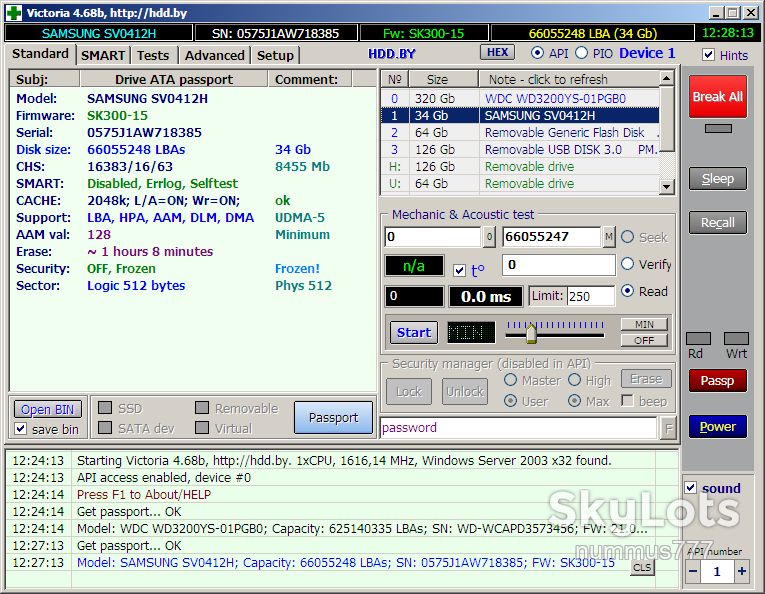Click the green cross Victoria app icon
Screen dimensions: 765x594
pos(14,13)
